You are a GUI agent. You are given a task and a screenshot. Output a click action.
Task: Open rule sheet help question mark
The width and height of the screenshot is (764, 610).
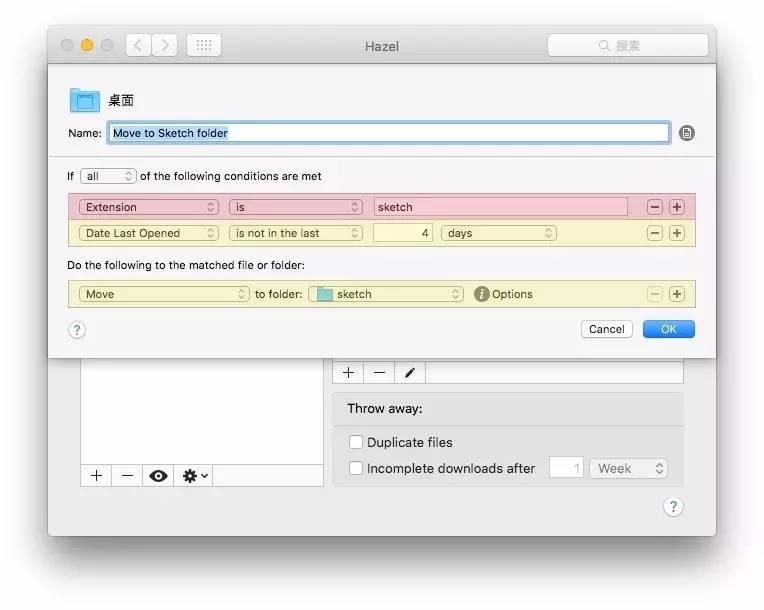point(76,330)
